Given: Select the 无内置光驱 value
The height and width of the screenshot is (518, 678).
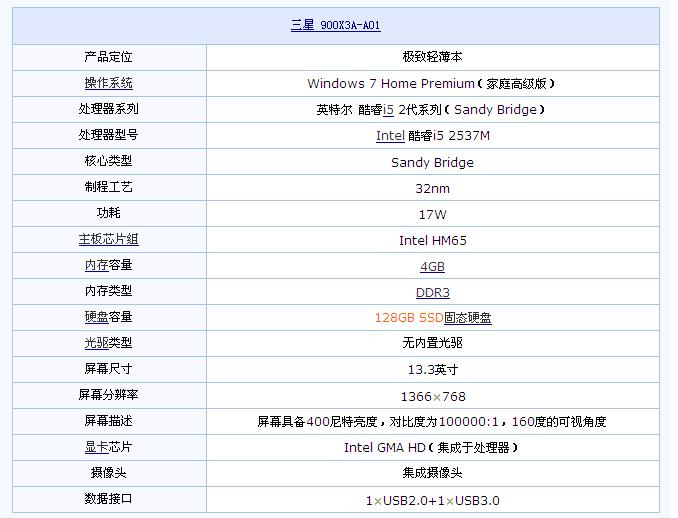Looking at the screenshot, I should [432, 343].
